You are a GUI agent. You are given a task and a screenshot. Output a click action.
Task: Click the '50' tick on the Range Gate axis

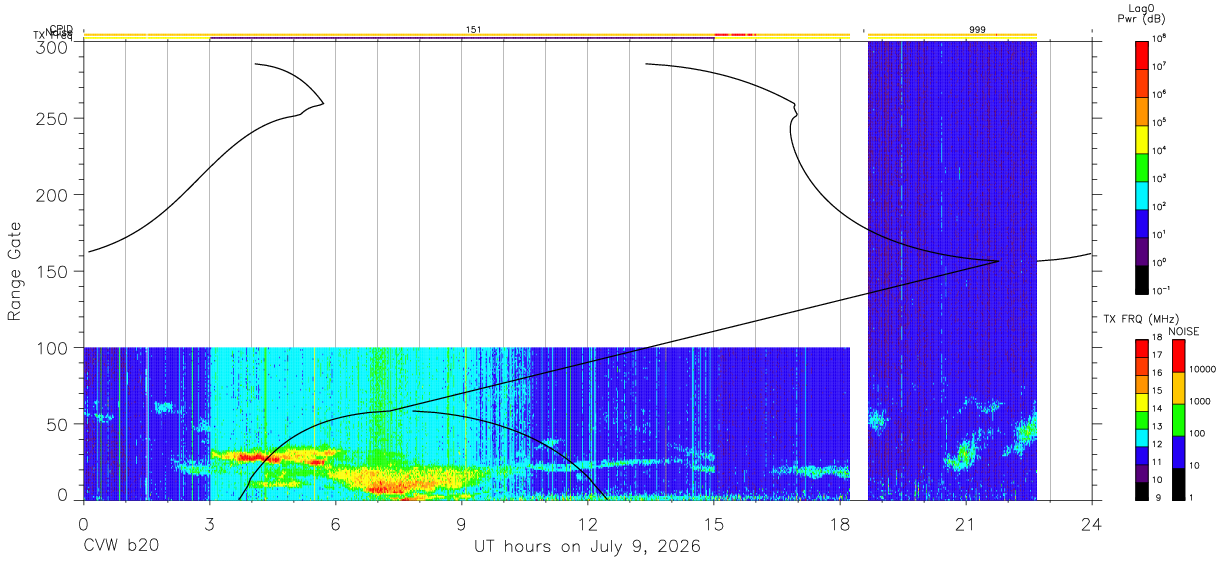[x=59, y=424]
